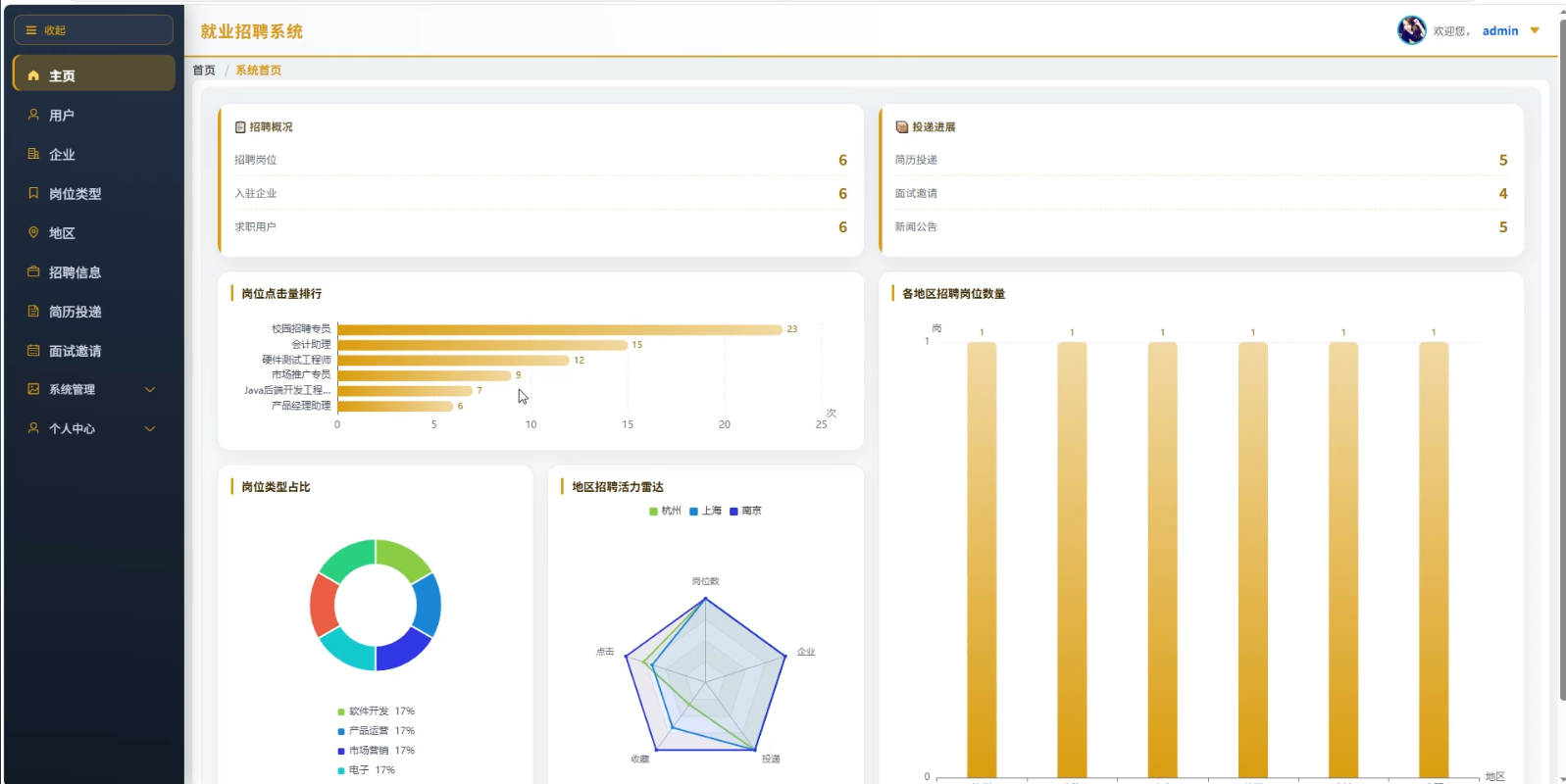Click the admin username link
The image size is (1566, 784).
tap(1500, 31)
